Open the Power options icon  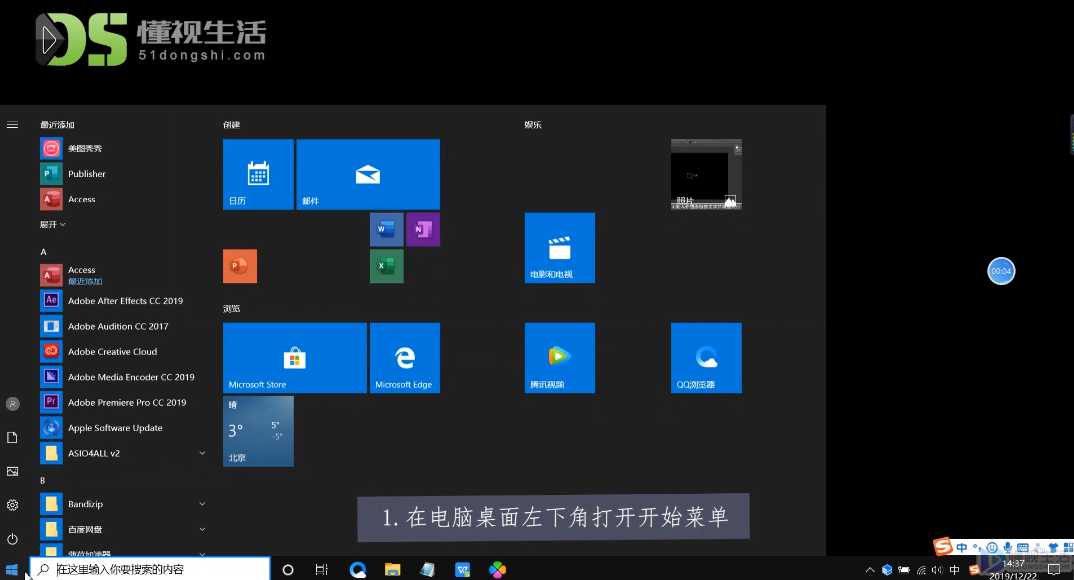(12, 539)
